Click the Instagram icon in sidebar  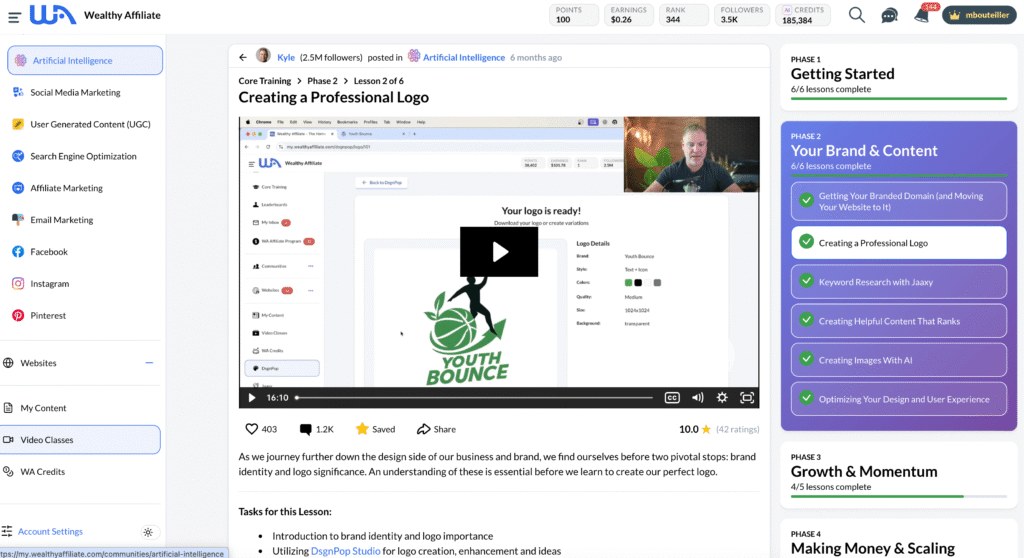(x=18, y=284)
